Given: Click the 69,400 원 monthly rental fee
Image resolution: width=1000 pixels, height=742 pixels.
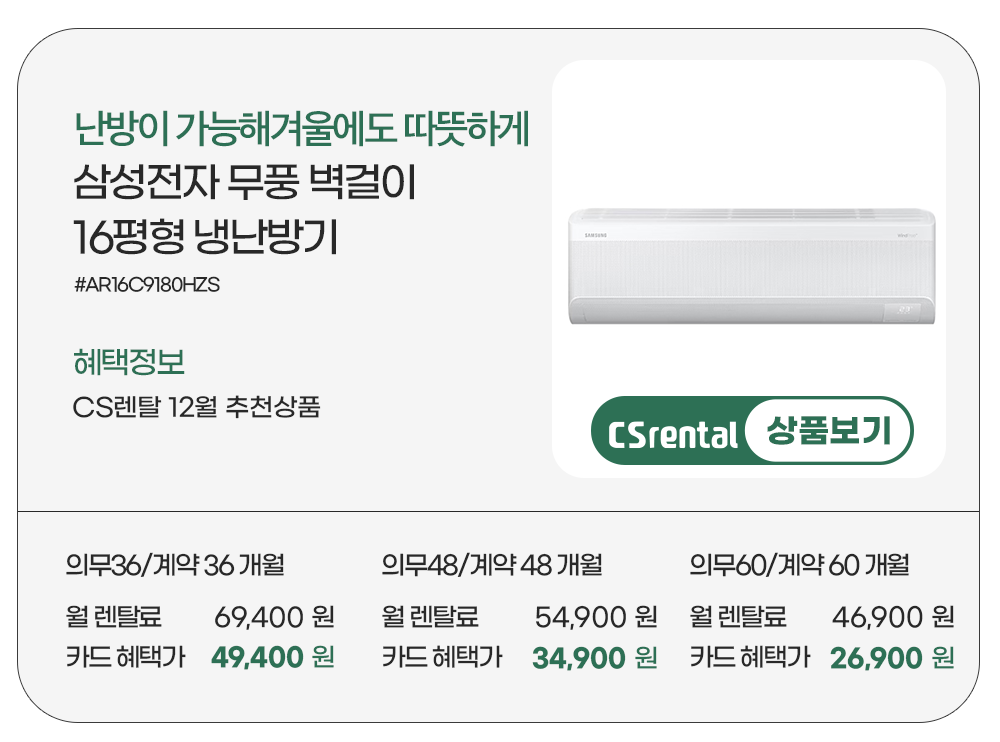Looking at the screenshot, I should click(274, 616).
